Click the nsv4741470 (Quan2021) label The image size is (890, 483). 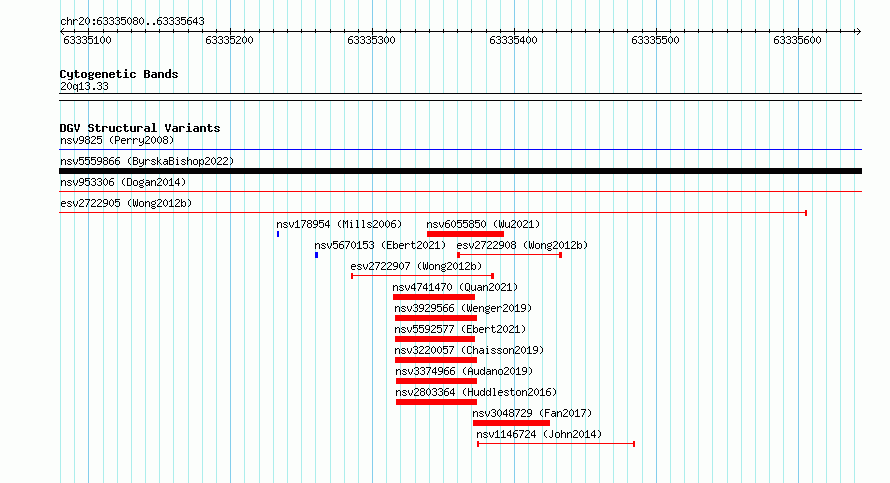(x=455, y=287)
